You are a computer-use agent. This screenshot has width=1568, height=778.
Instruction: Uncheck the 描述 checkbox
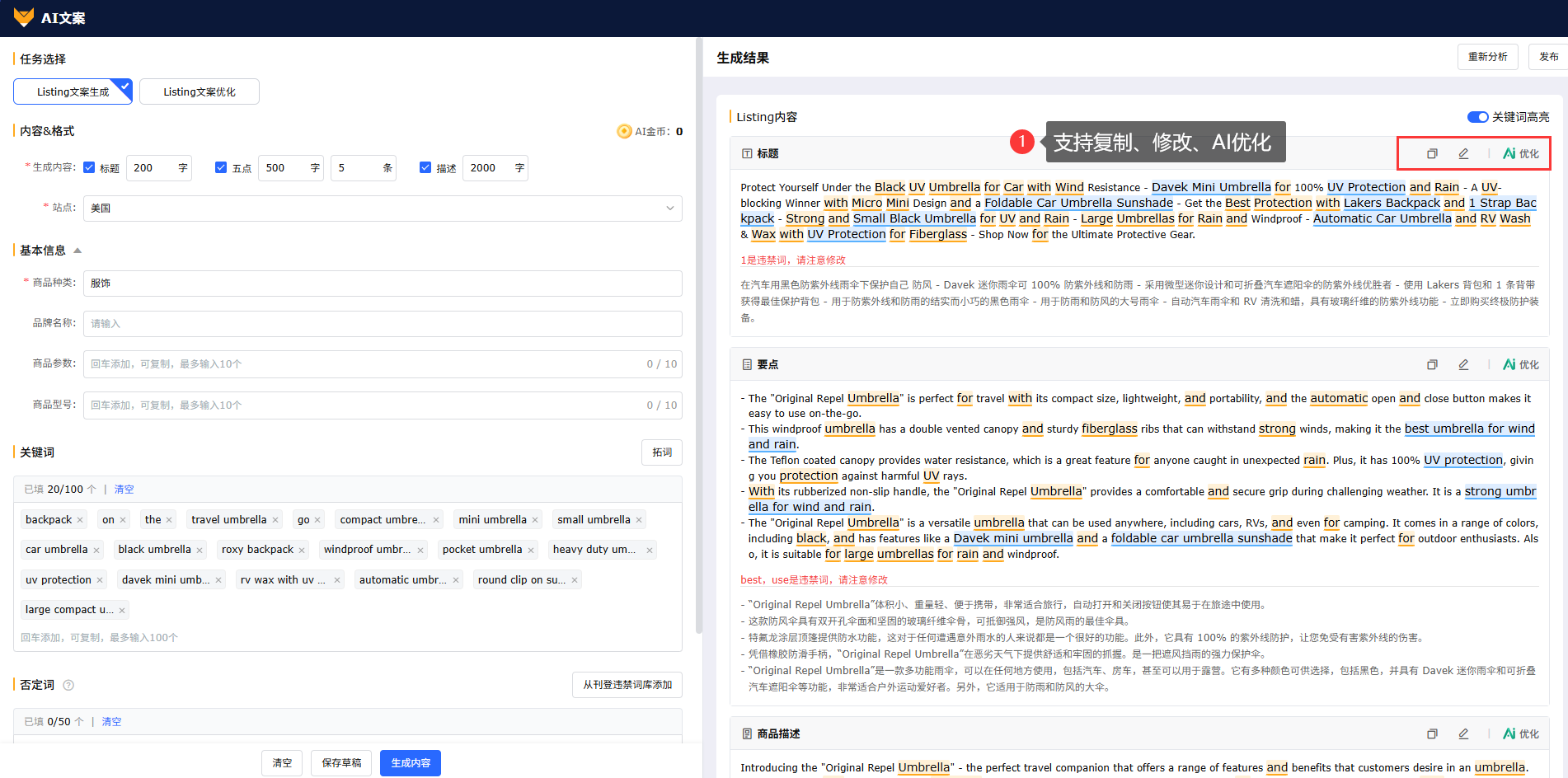click(425, 167)
